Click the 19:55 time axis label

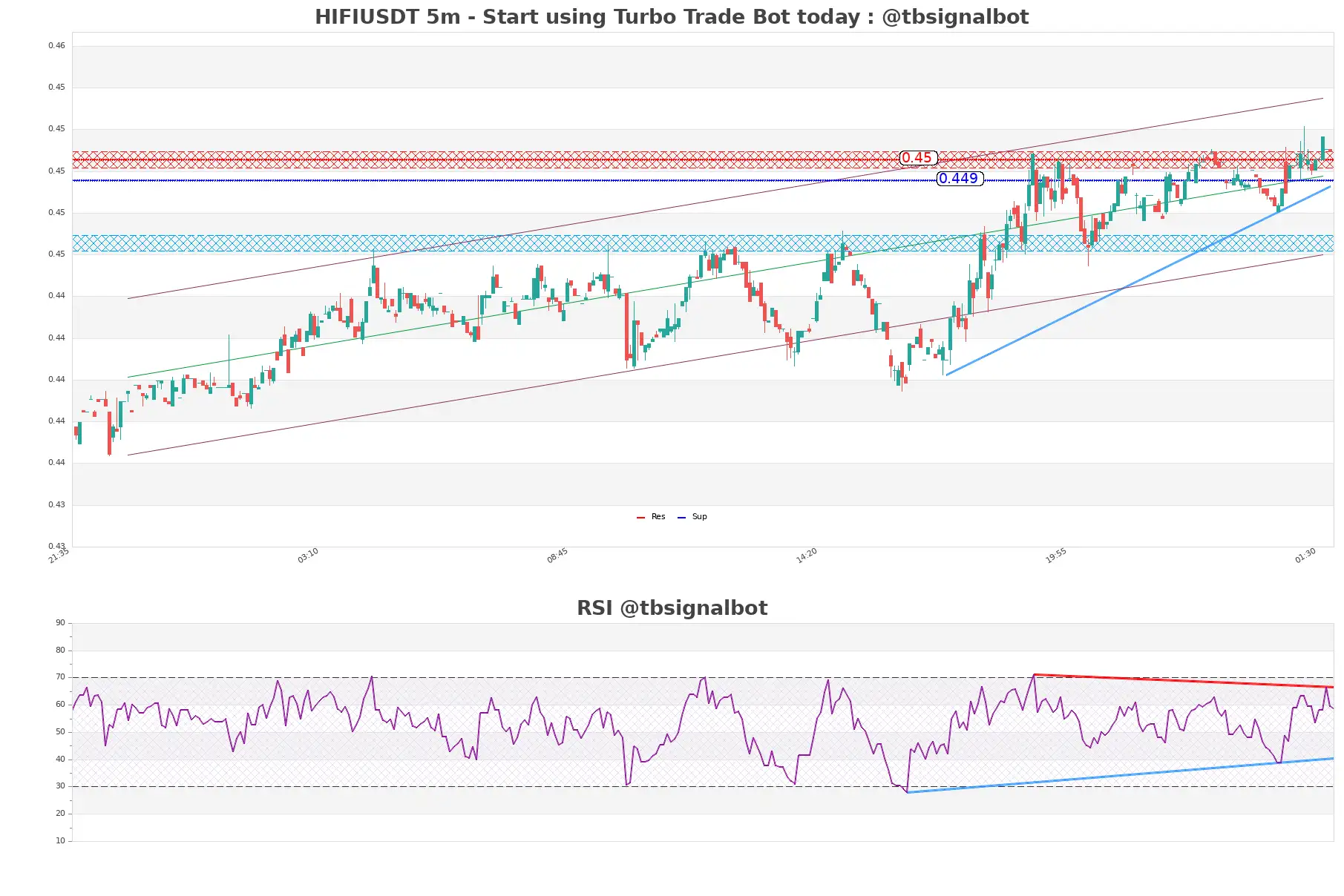1056,556
